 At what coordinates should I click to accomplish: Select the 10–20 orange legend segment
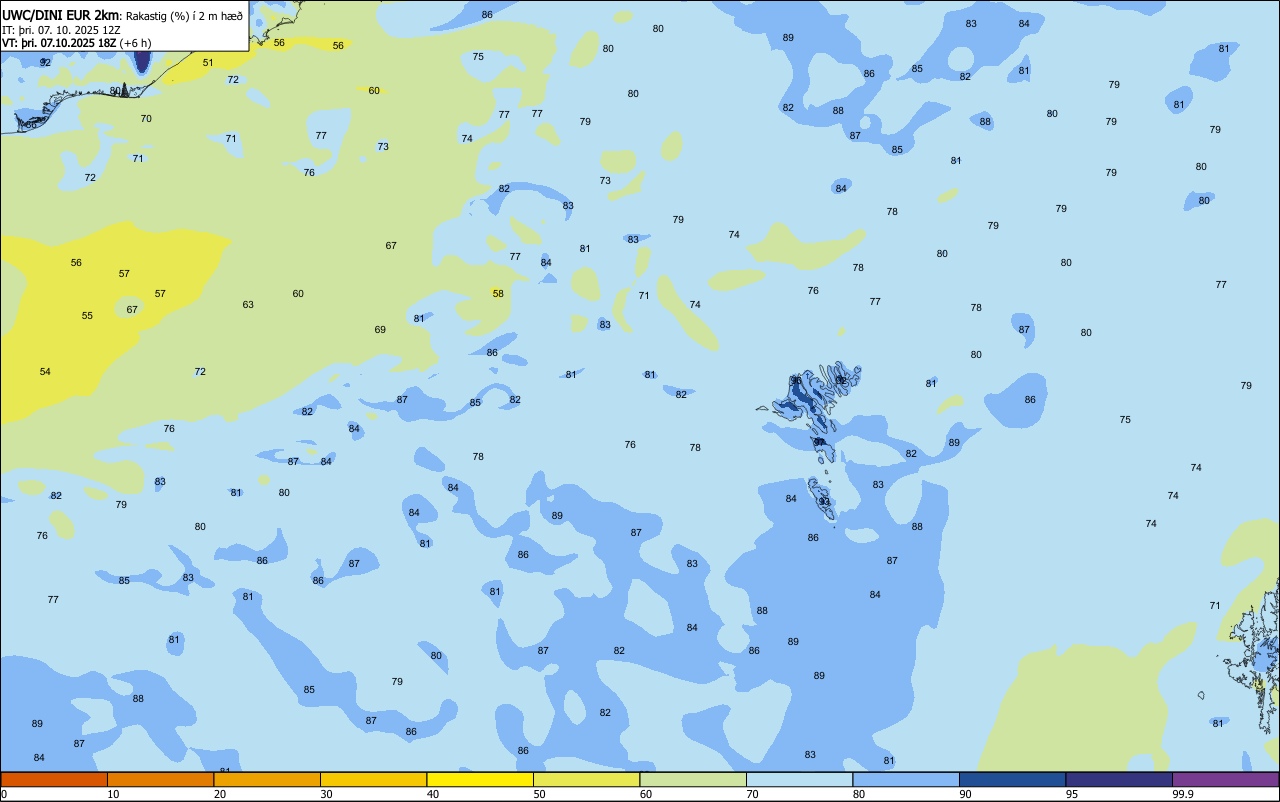pyautogui.click(x=160, y=779)
